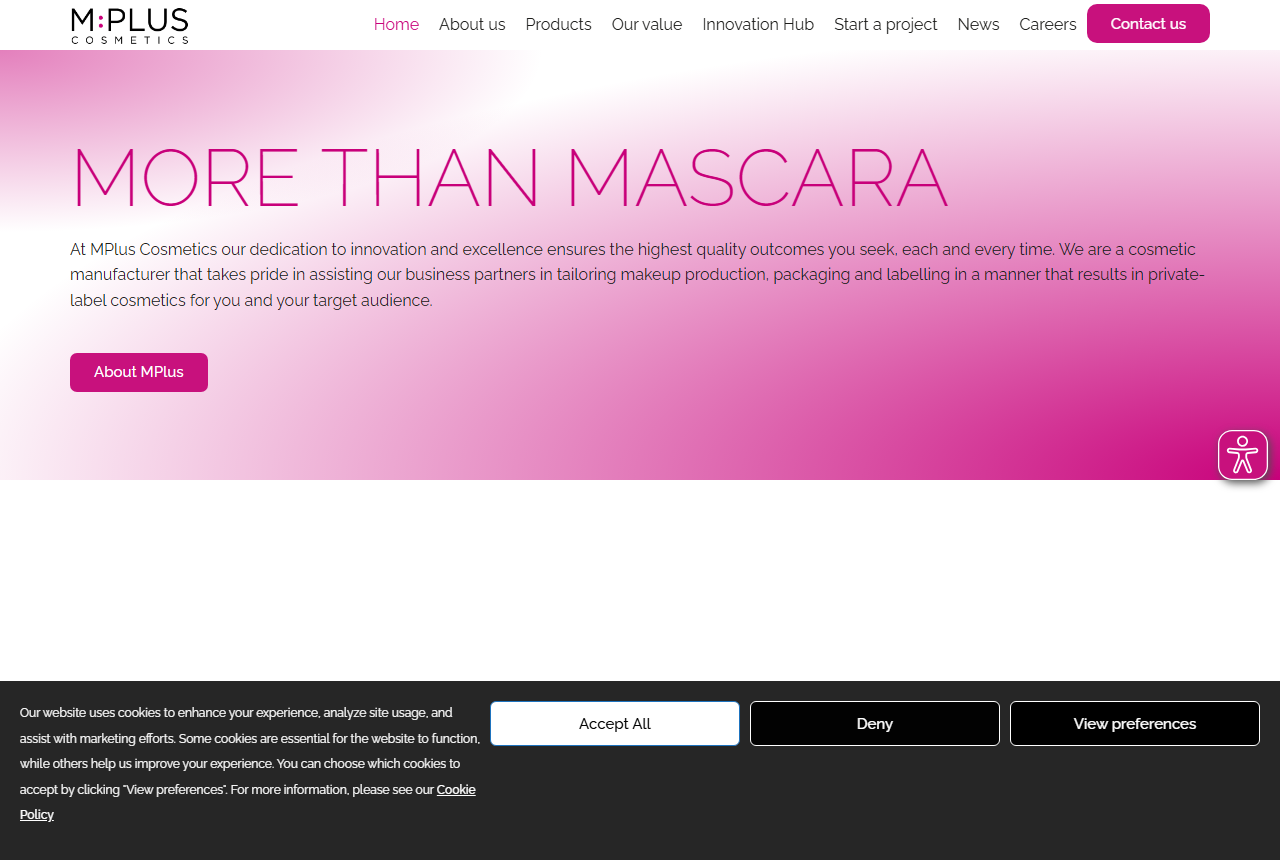Click the MPlus Cosmetics logo
This screenshot has width=1280, height=860.
pos(130,26)
